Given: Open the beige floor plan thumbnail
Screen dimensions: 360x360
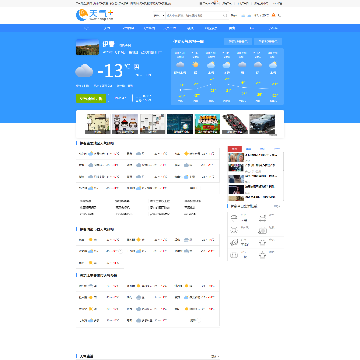Looking at the screenshot, I should [97, 124].
